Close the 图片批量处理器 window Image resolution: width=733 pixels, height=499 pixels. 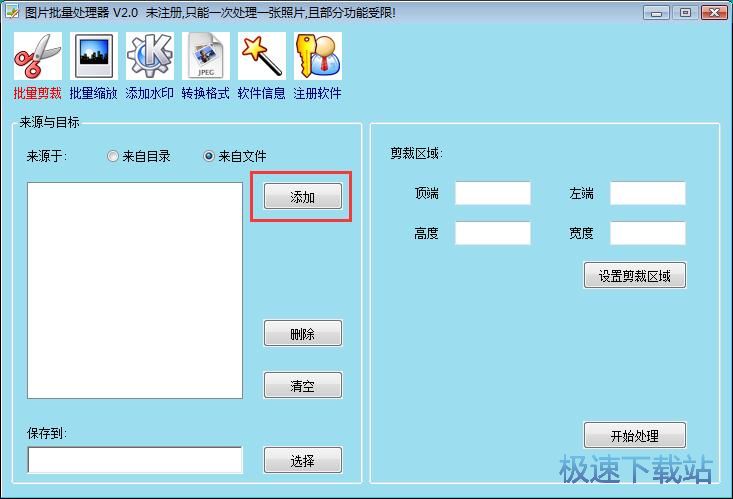coord(714,13)
